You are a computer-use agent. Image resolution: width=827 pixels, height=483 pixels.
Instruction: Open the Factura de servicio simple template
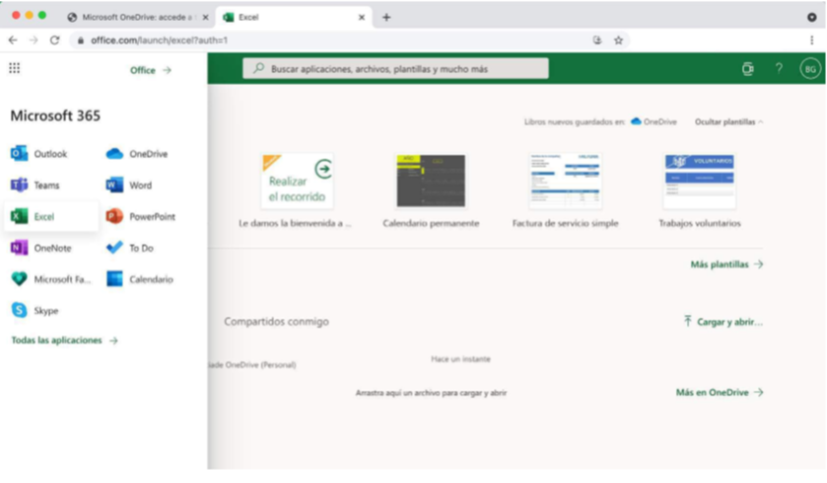pyautogui.click(x=565, y=182)
